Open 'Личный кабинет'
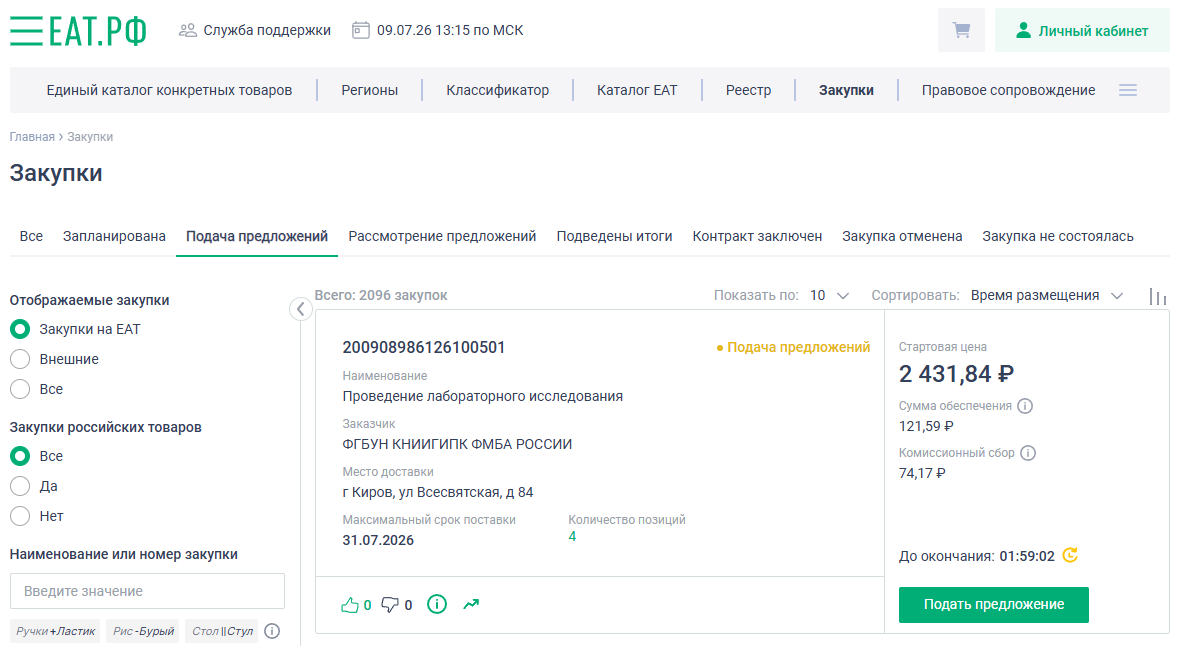 [x=1082, y=30]
